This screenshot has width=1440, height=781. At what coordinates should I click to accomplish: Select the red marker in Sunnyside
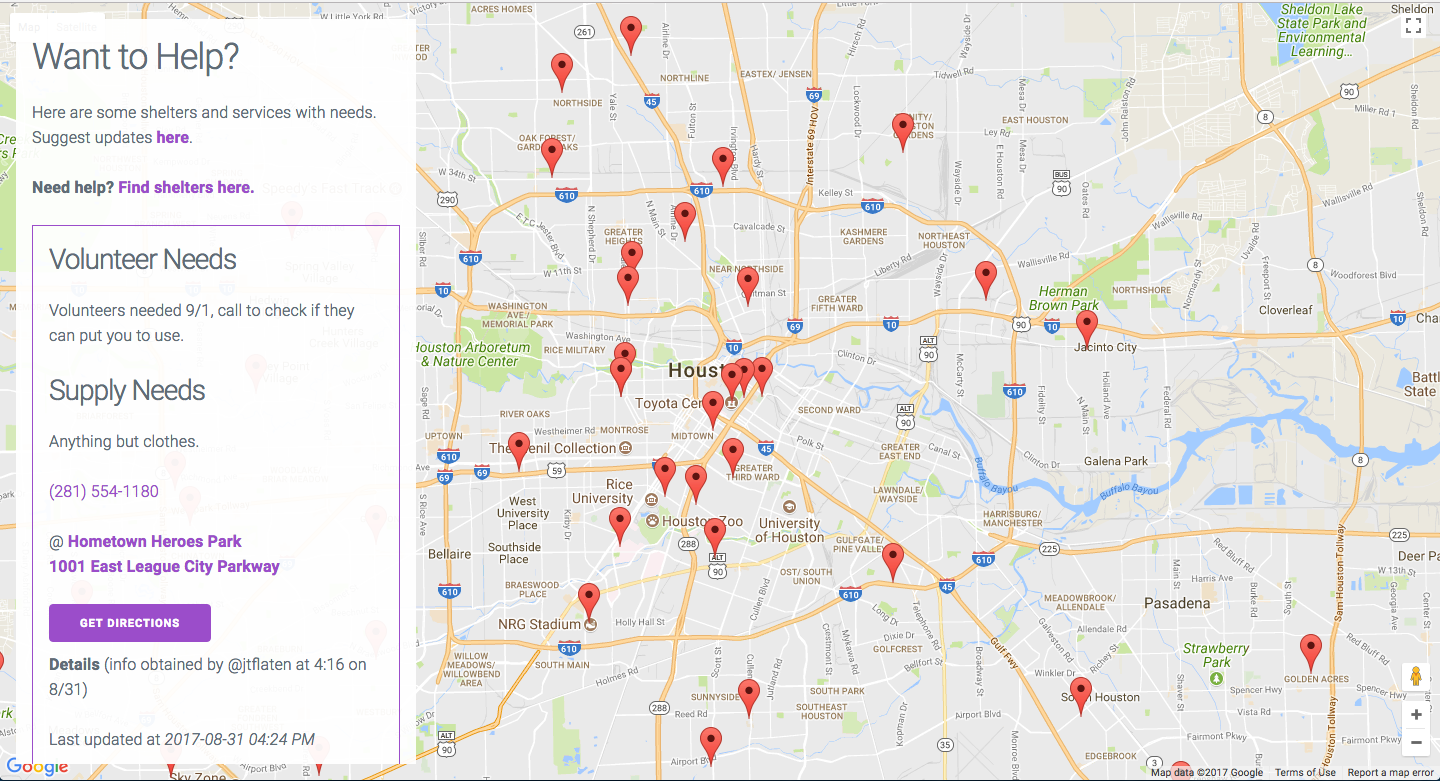point(749,697)
